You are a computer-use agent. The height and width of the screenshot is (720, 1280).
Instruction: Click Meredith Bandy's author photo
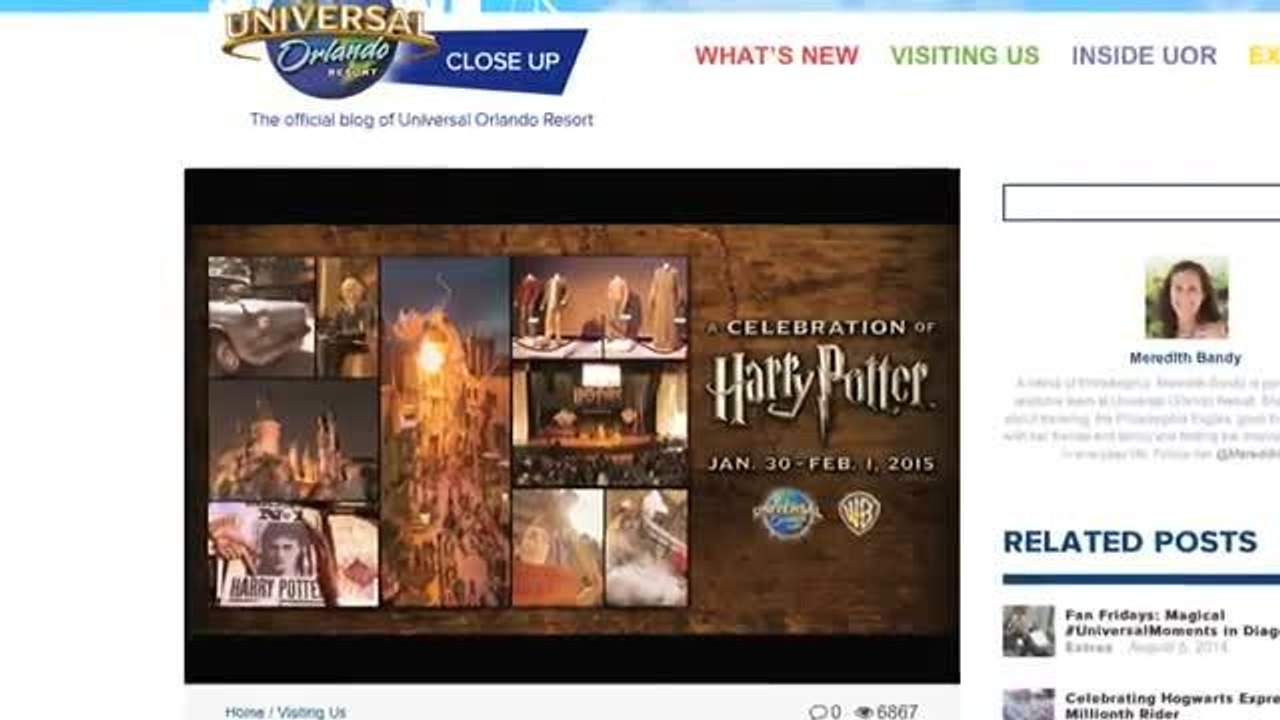(1186, 298)
